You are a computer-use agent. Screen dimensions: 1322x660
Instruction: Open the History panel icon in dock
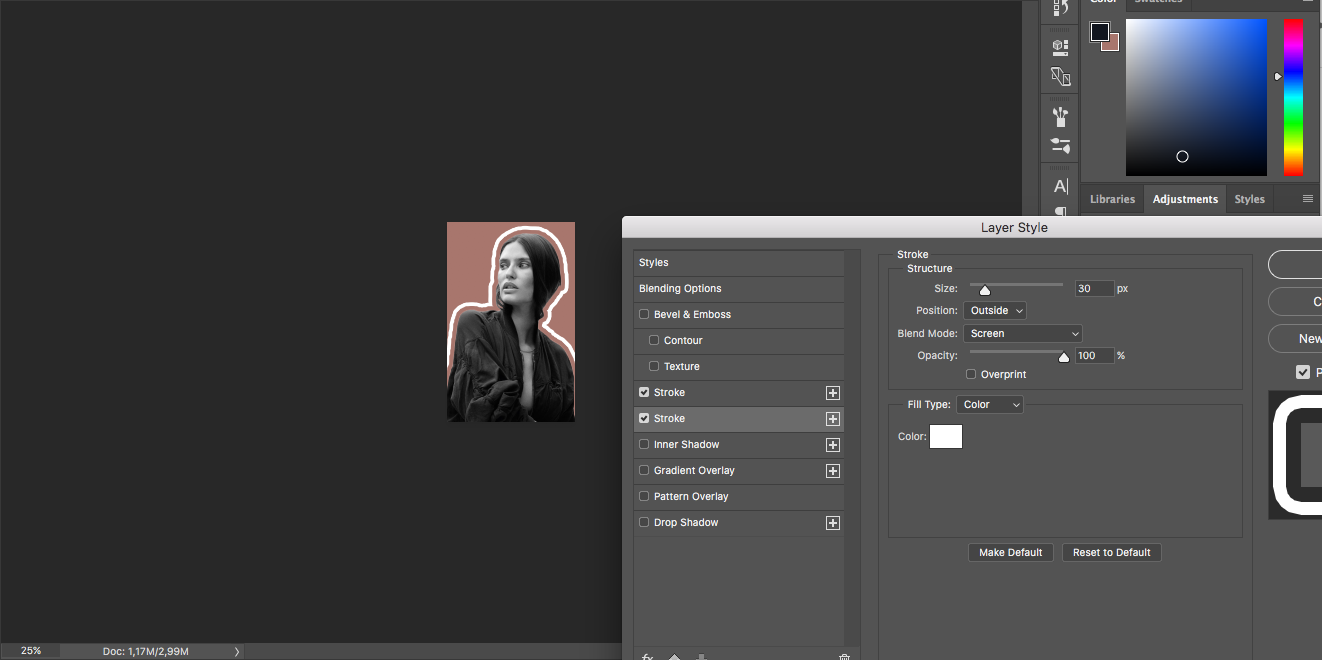pyautogui.click(x=1061, y=8)
